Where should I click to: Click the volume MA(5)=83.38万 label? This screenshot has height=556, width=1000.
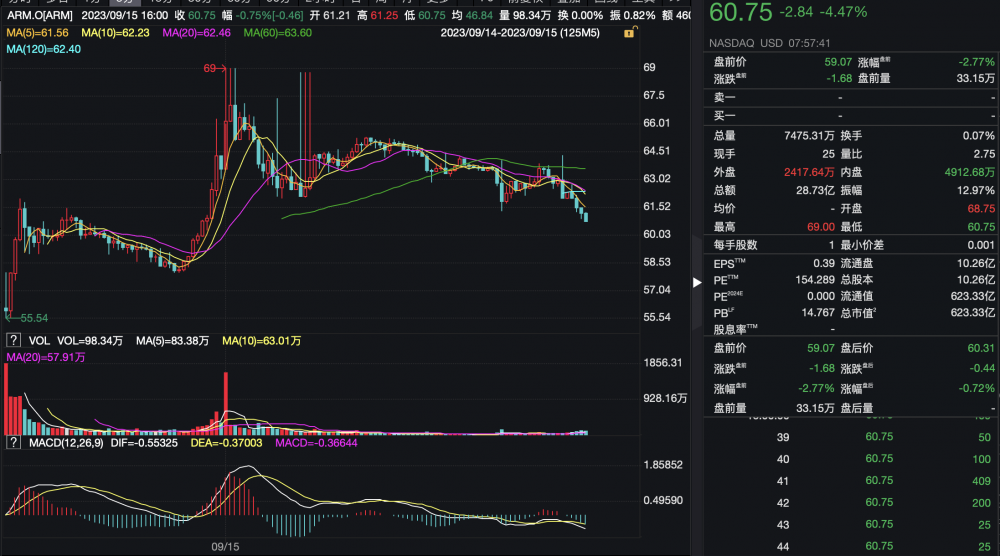[172, 341]
